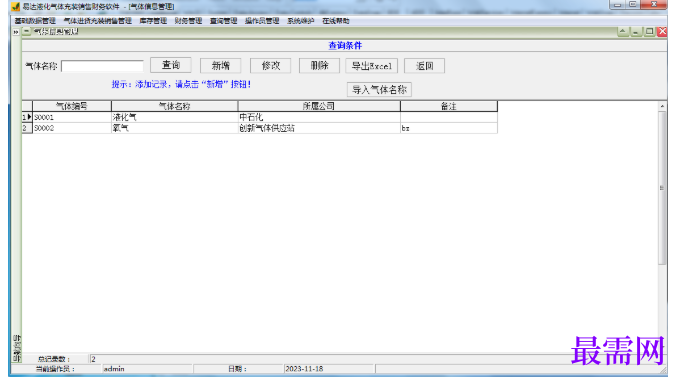Select row 1 via its row indicator
Screen dimensions: 683x382
[x=27, y=117]
